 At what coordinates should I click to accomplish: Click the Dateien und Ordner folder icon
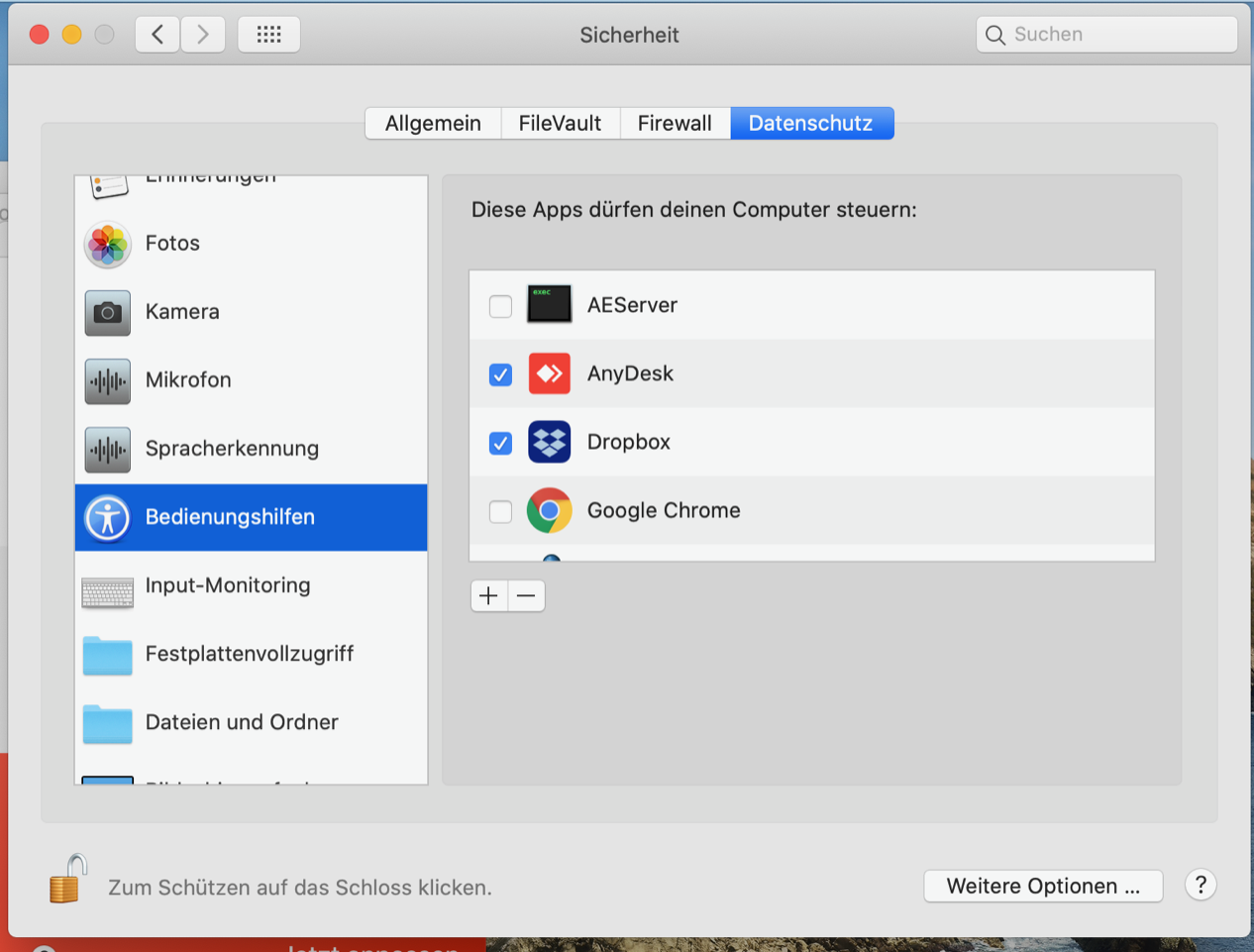[x=108, y=723]
